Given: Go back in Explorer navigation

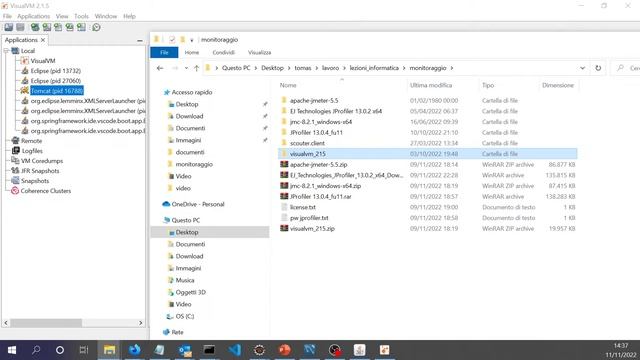Looking at the screenshot, I should tap(160, 68).
